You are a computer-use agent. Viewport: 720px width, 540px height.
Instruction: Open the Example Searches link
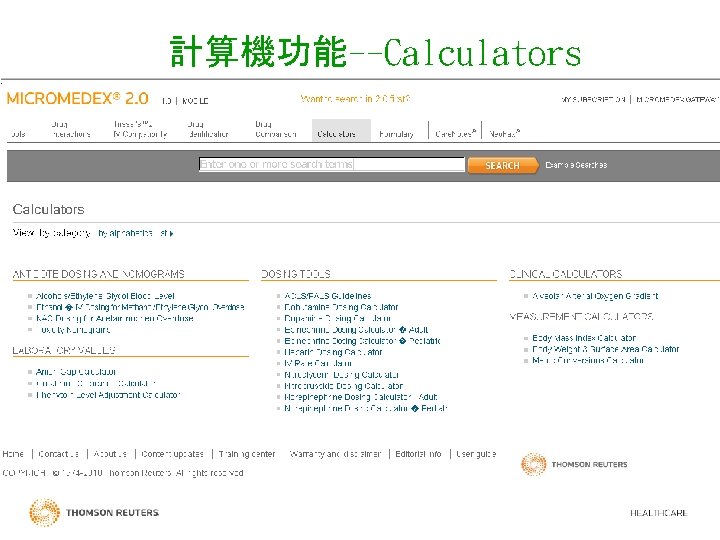tap(576, 165)
